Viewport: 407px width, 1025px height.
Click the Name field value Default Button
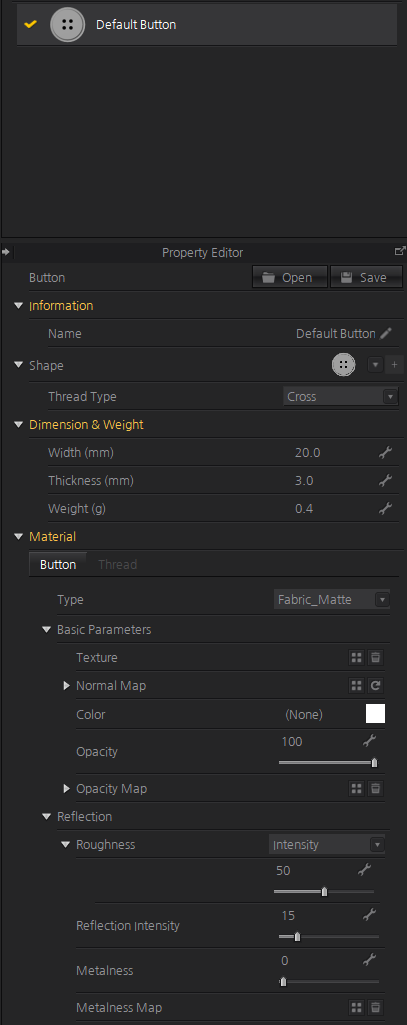(336, 333)
